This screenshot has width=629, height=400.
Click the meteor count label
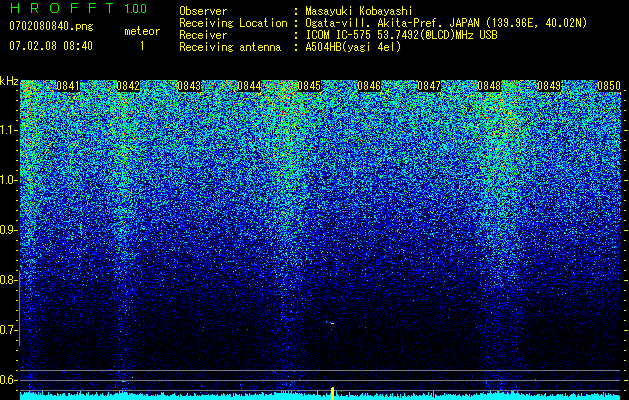coord(142,31)
